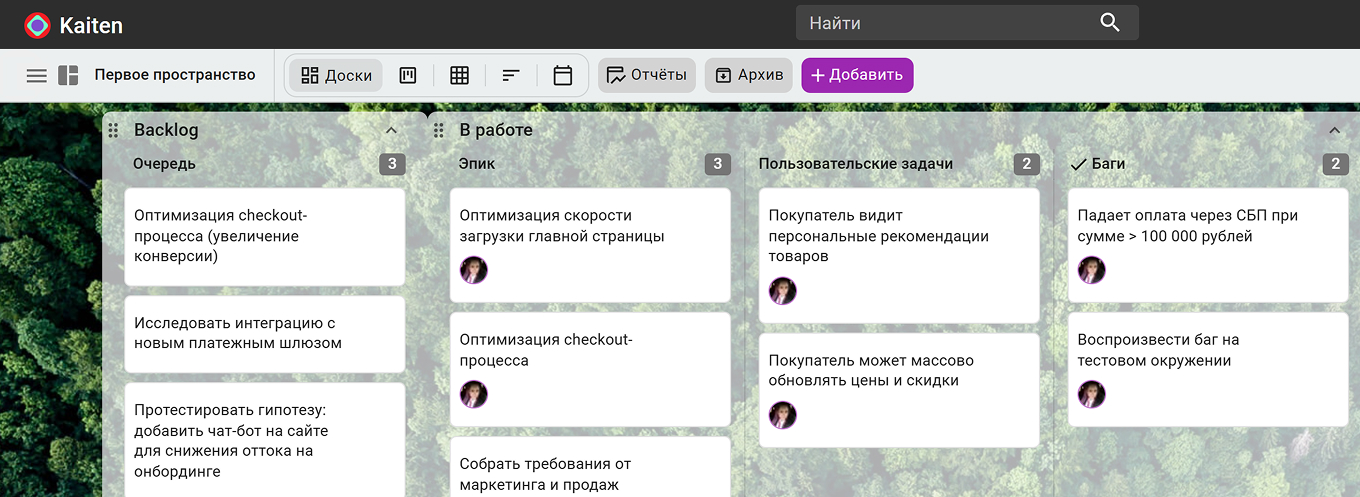Viewport: 1360px width, 497px height.
Task: Open the calendar view
Action: 563,75
